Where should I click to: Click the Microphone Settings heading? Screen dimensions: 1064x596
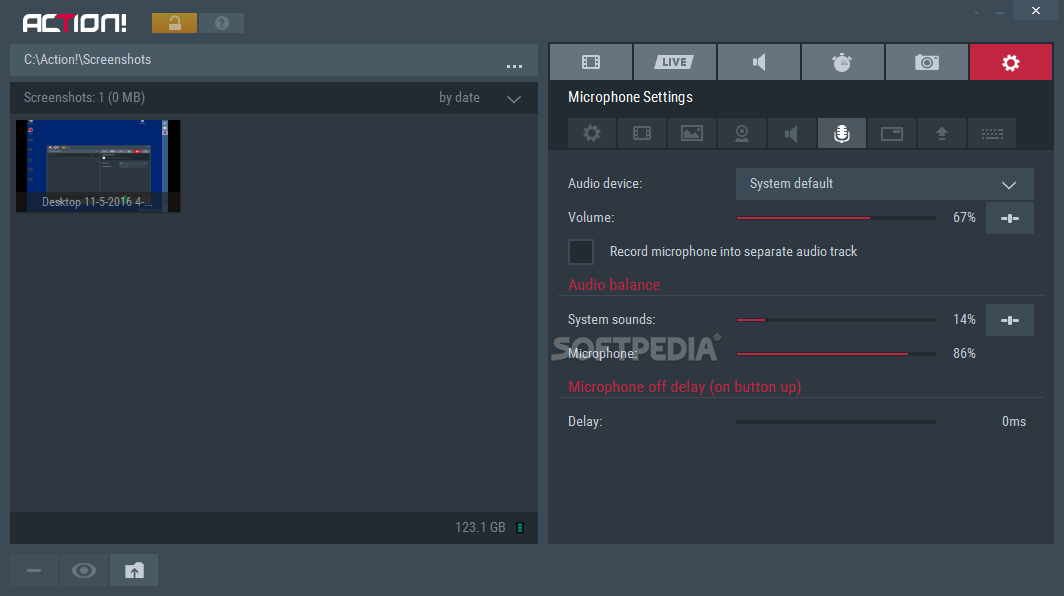pyautogui.click(x=630, y=97)
